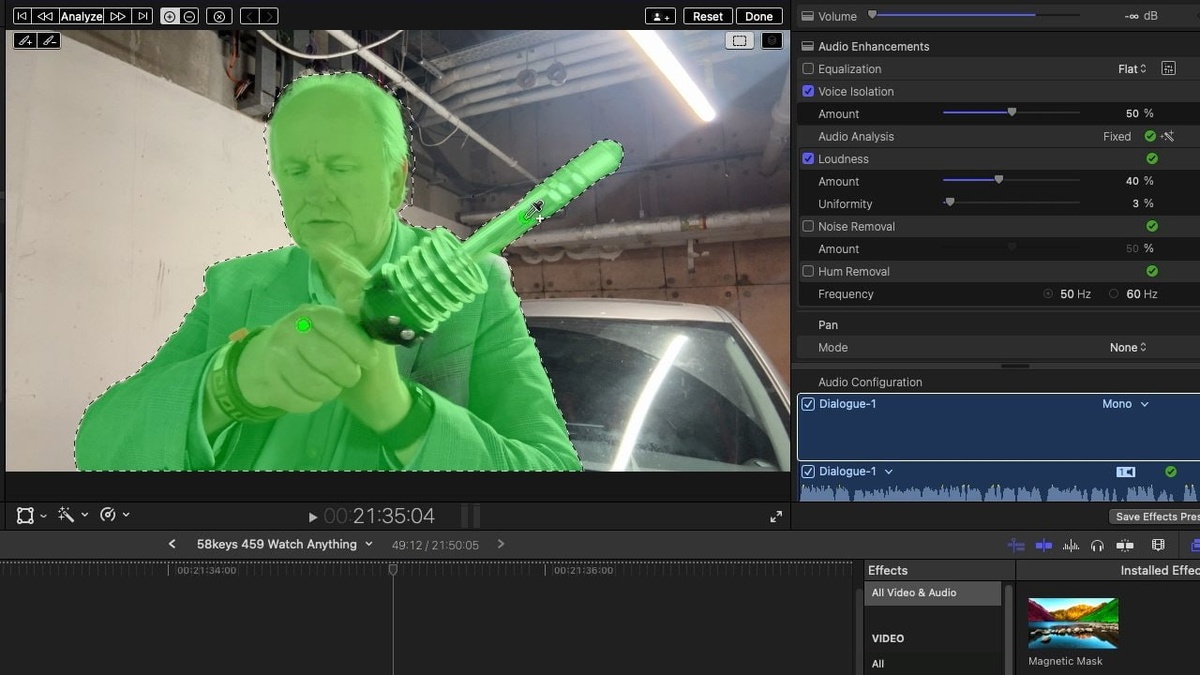The height and width of the screenshot is (675, 1200).
Task: Uncheck the lower Dialogue-1 waveform checkbox
Action: tap(808, 471)
